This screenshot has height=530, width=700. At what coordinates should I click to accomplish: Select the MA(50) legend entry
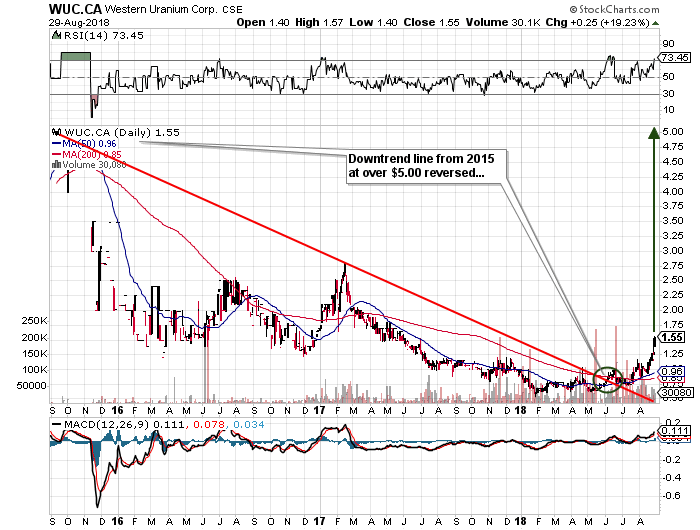click(x=89, y=143)
